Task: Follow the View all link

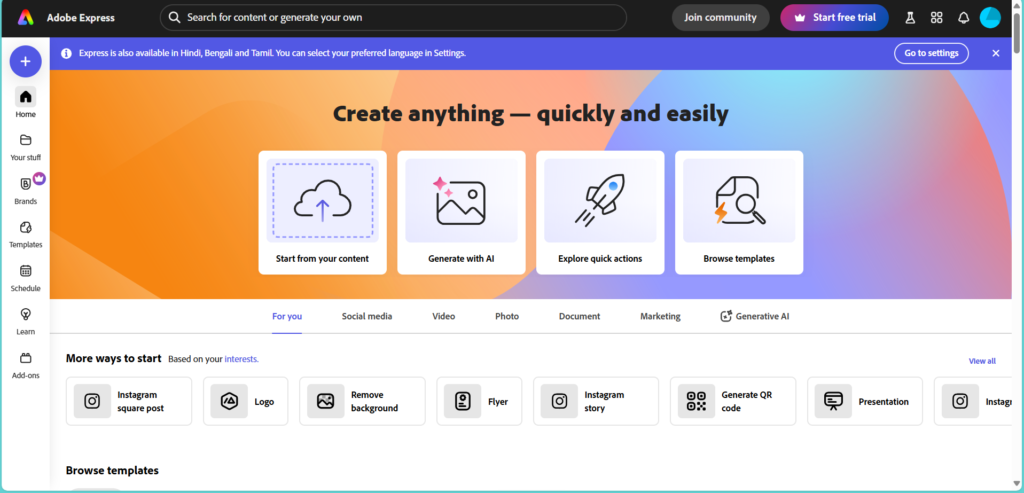Action: pyautogui.click(x=981, y=361)
